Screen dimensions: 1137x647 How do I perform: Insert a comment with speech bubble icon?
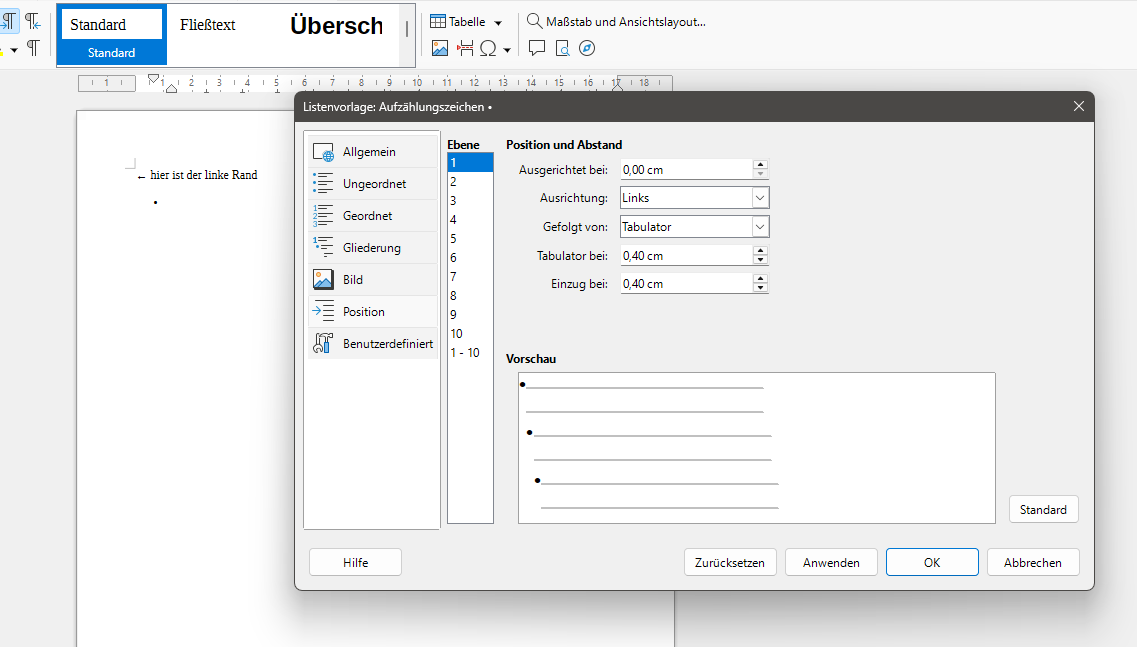point(537,48)
